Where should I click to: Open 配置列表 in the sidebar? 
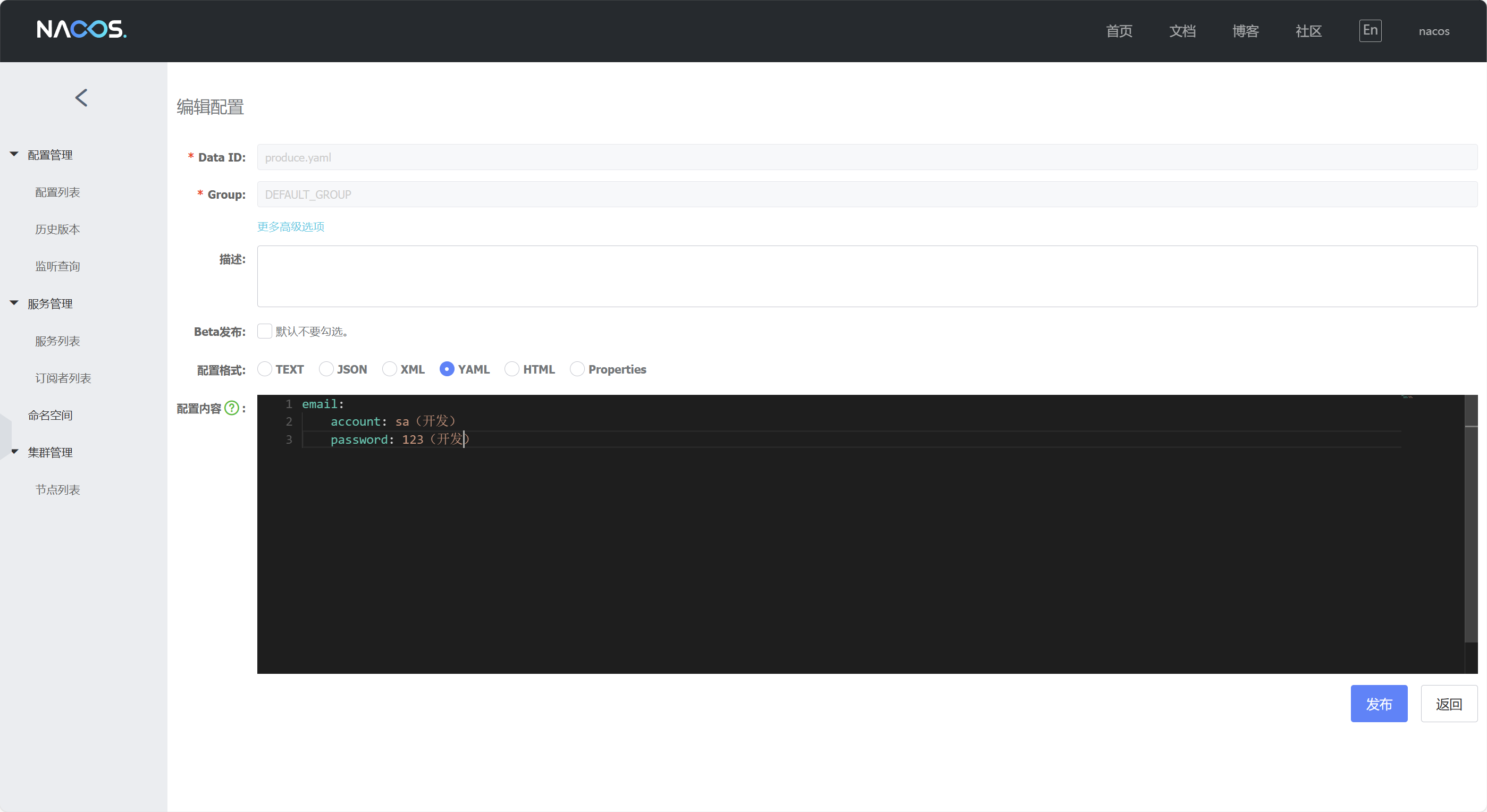pos(58,192)
